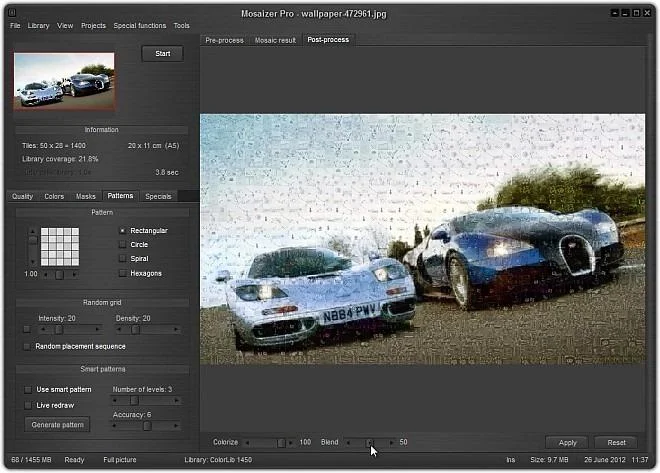Click the Colorize slider right arrow

291,443
